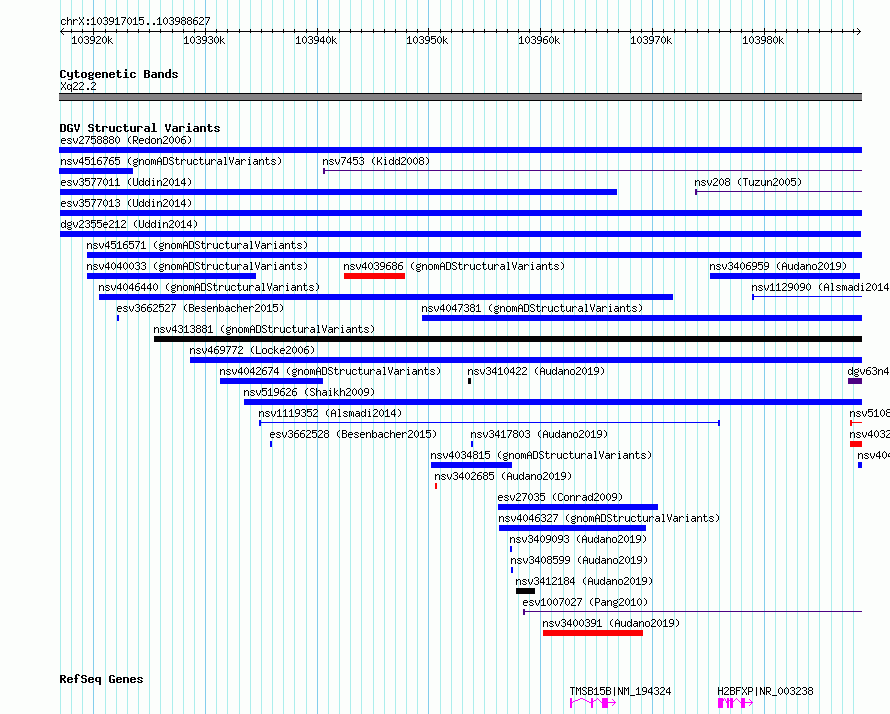
Task: Select the nsv4034815 blue variant bar
Action: coord(471,465)
